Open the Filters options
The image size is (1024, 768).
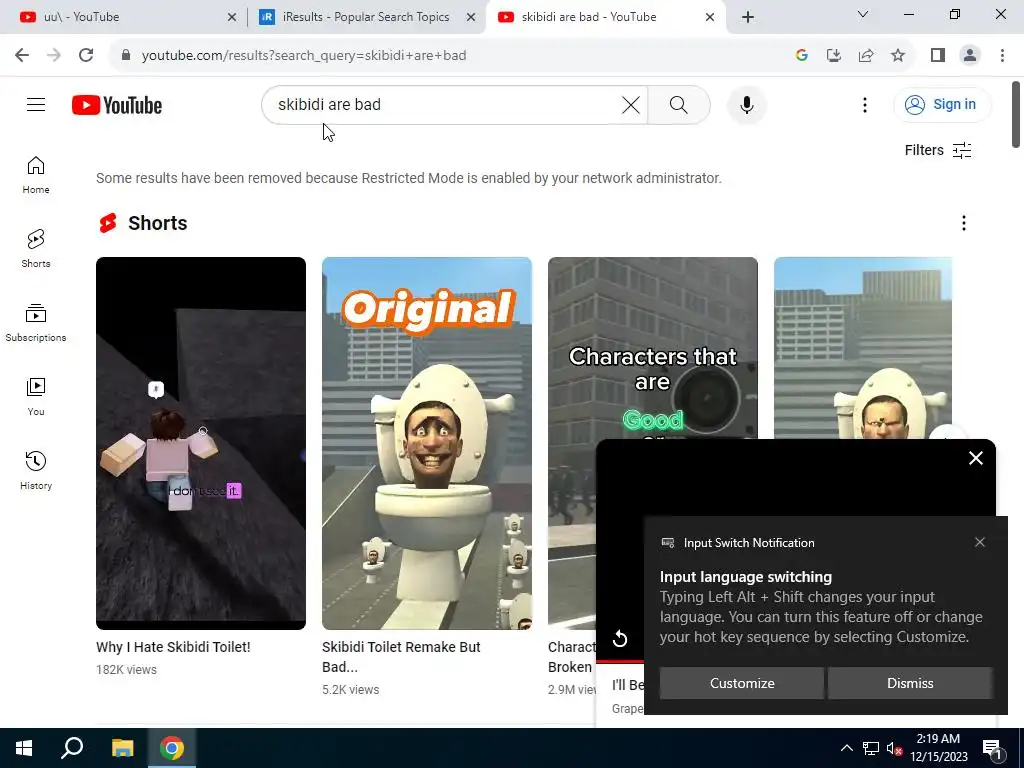938,150
